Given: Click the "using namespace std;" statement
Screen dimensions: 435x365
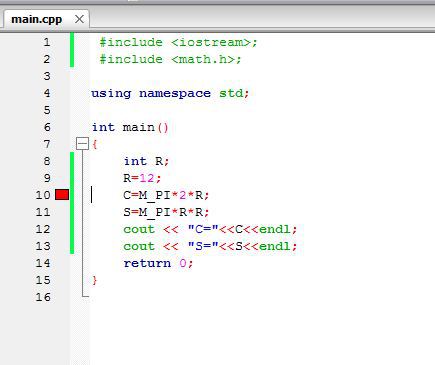Looking at the screenshot, I should (x=170, y=93).
